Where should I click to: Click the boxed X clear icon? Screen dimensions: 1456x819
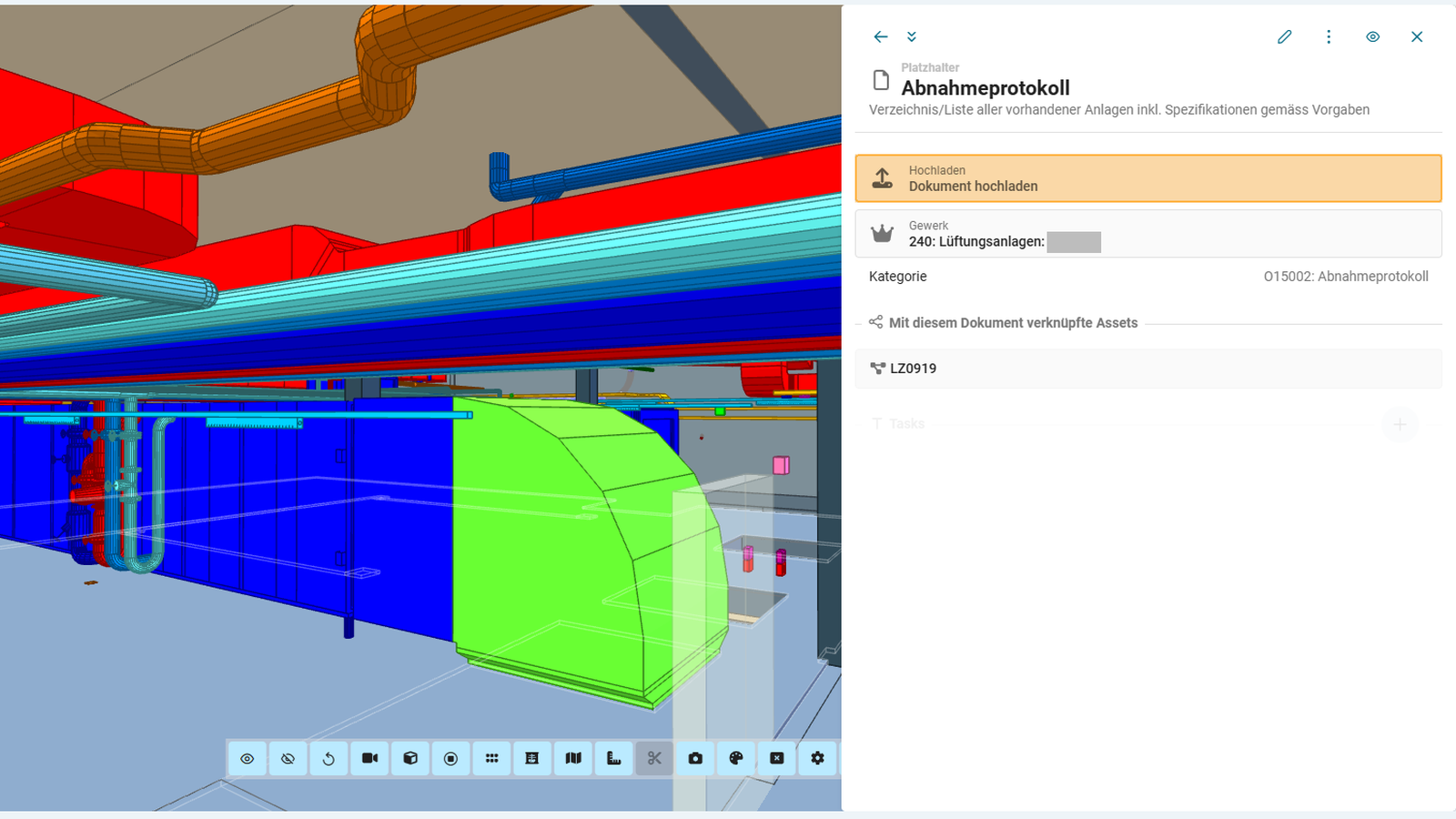coord(776,758)
